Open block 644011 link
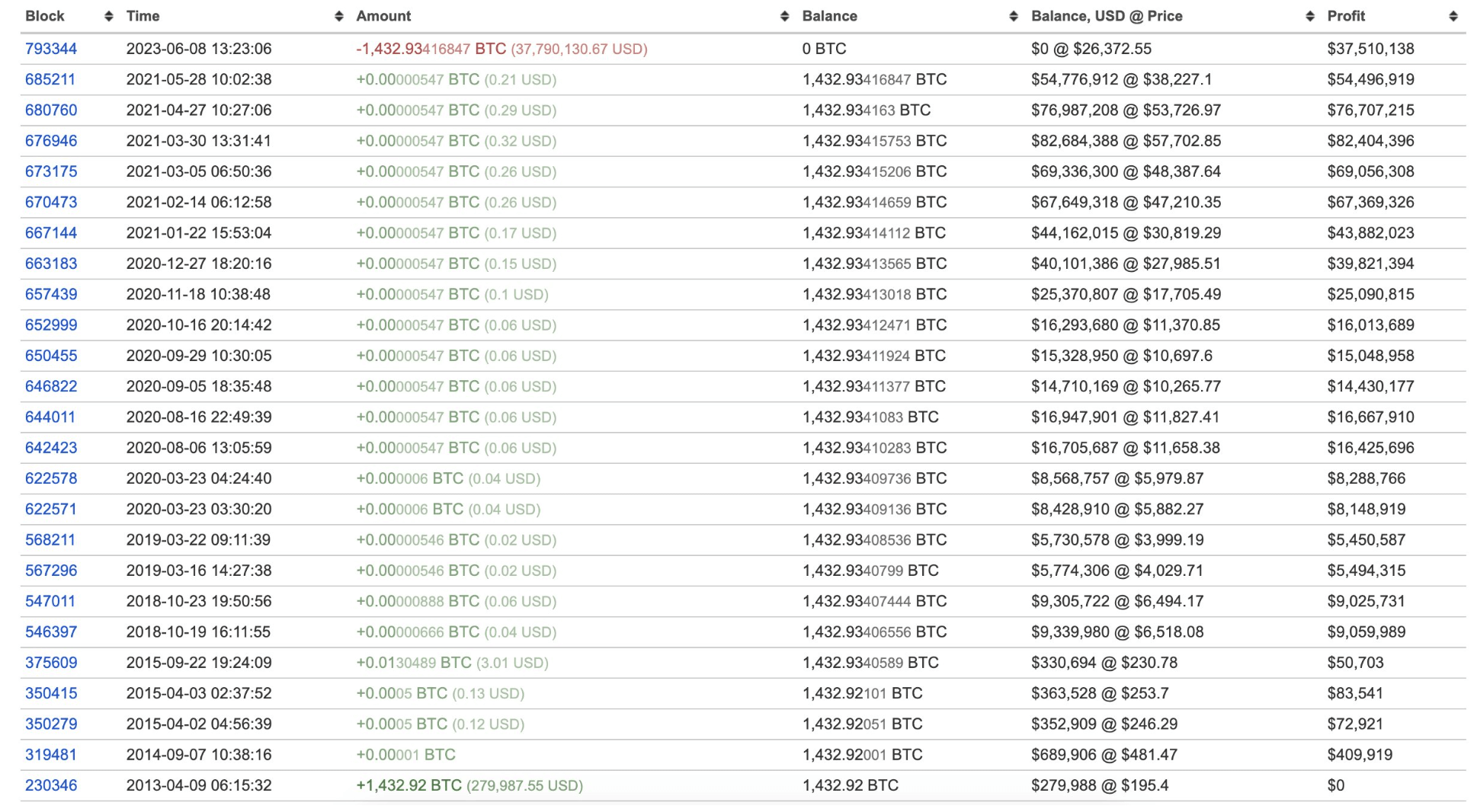This screenshot has height=812, width=1477. [x=50, y=417]
